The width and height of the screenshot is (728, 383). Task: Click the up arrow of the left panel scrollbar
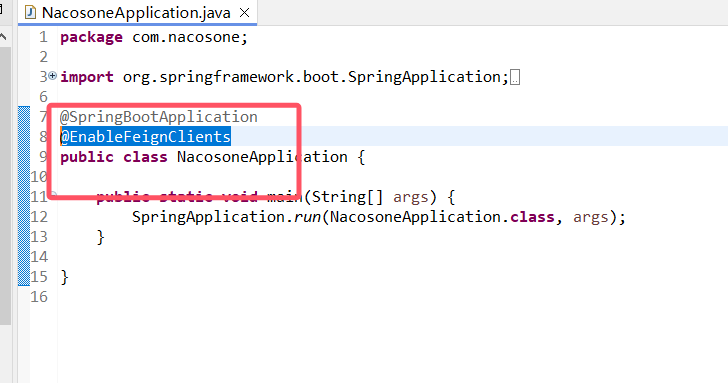coord(3,37)
